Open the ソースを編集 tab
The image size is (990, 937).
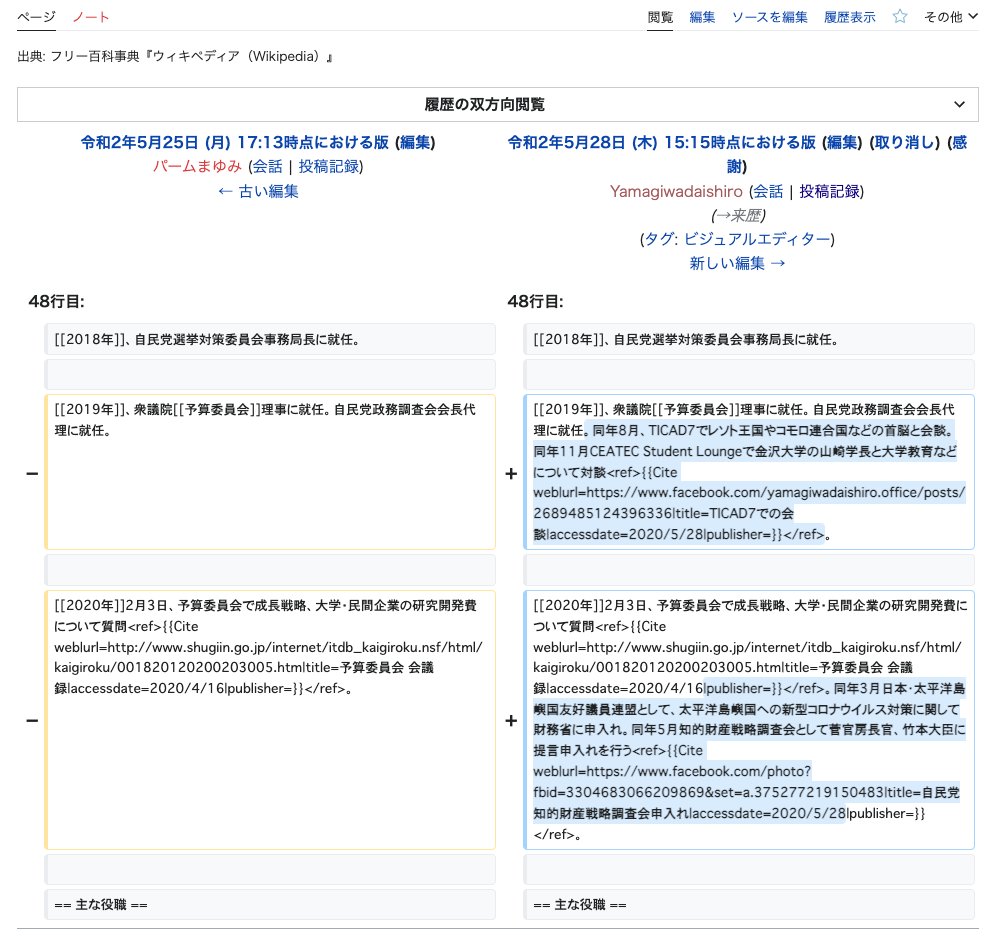(770, 17)
